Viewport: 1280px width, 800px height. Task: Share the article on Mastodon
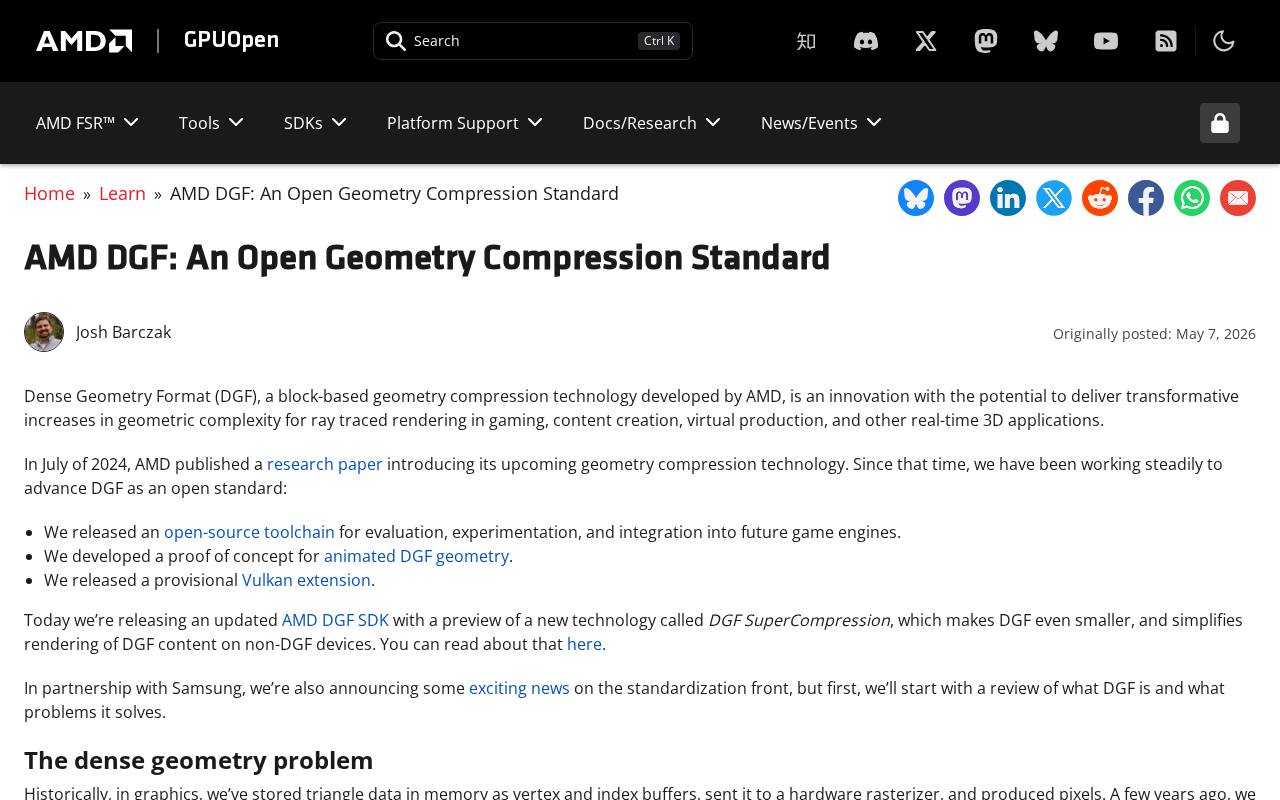tap(962, 198)
